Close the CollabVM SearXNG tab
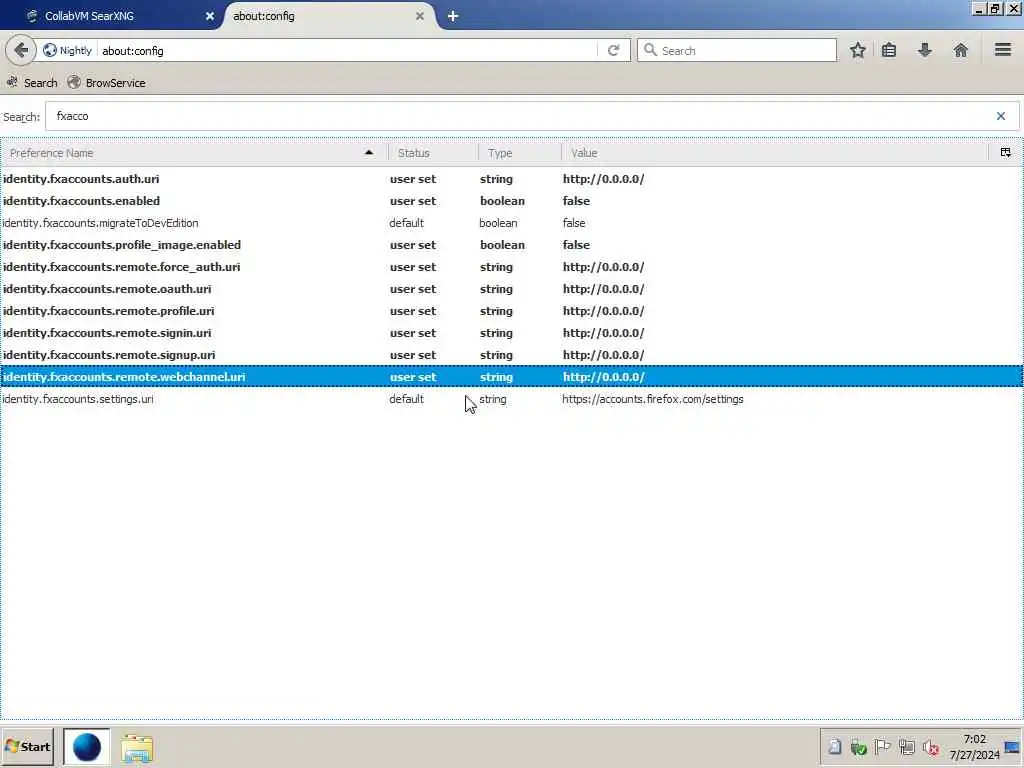Screen dimensions: 1024x768 [x=210, y=16]
